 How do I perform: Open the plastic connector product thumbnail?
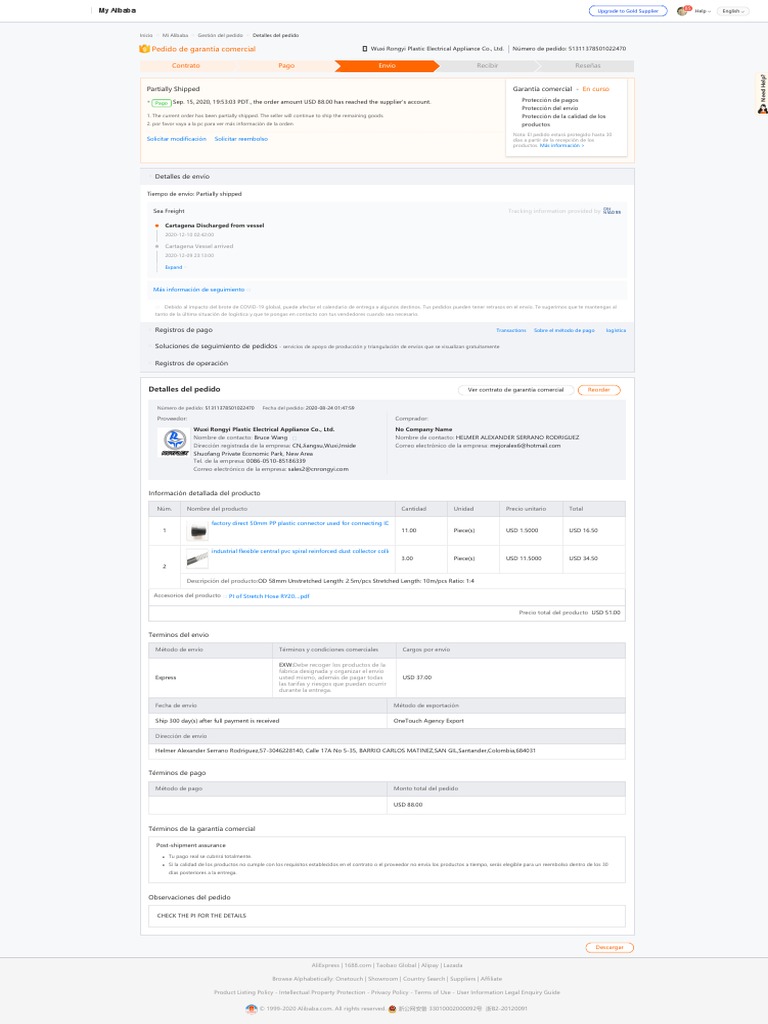(x=198, y=529)
